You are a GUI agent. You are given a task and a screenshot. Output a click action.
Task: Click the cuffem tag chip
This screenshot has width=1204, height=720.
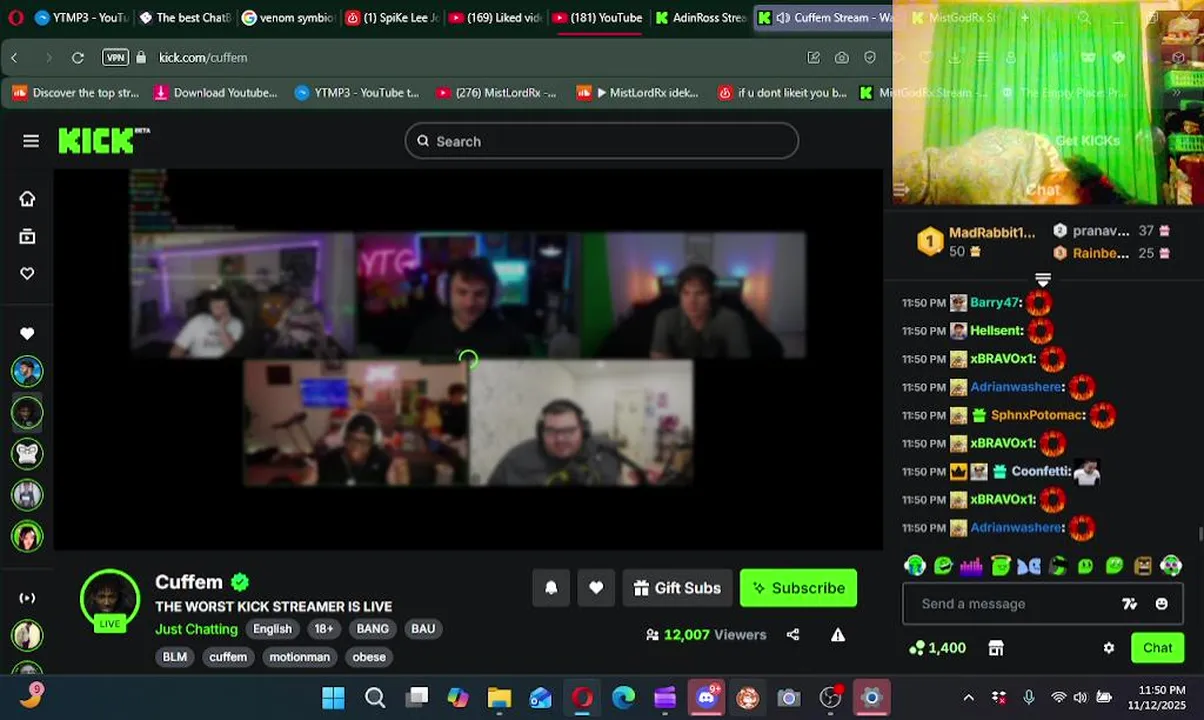(228, 657)
